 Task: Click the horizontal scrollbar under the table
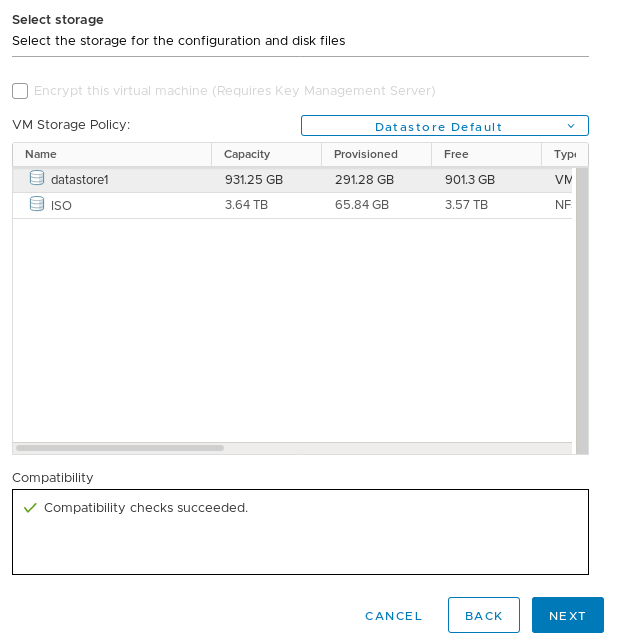120,448
